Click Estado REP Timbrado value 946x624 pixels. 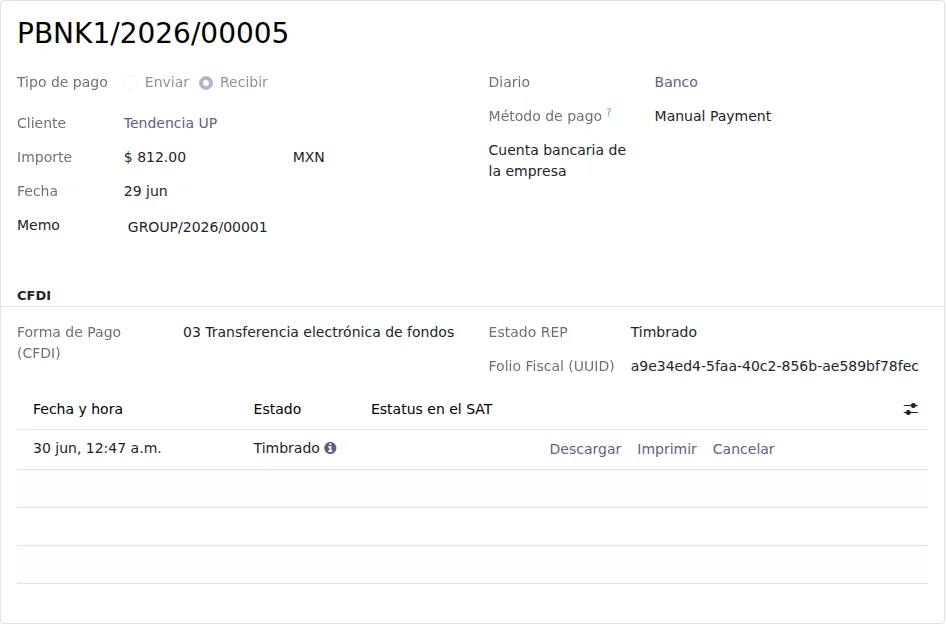(x=664, y=332)
